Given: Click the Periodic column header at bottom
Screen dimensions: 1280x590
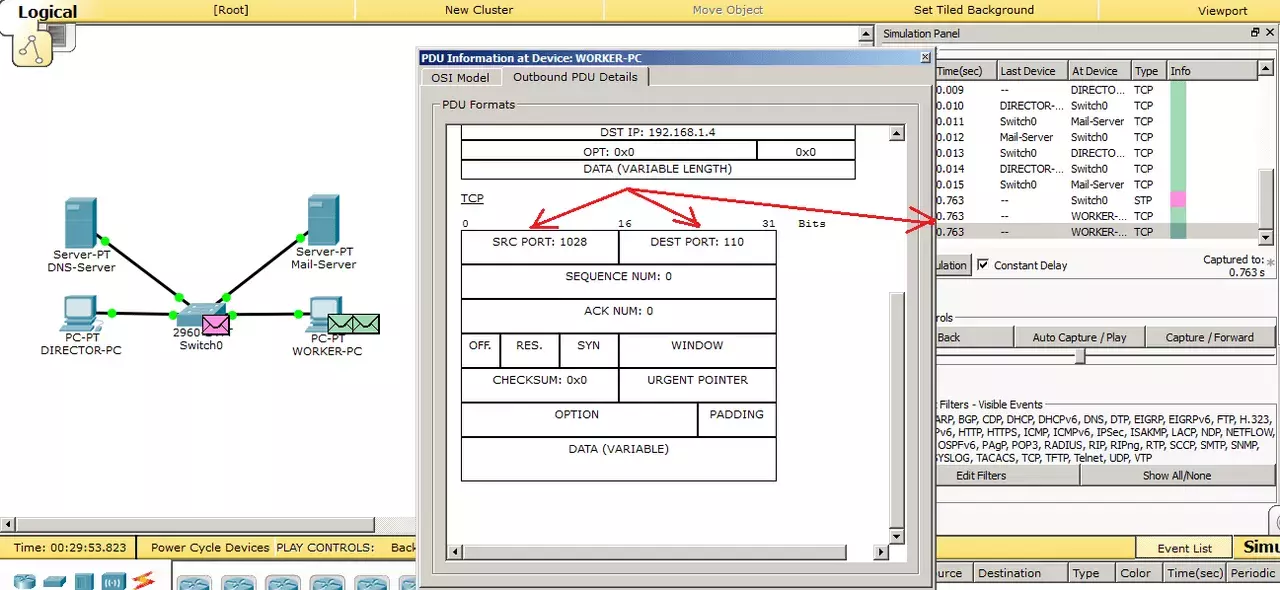Looking at the screenshot, I should [1253, 573].
